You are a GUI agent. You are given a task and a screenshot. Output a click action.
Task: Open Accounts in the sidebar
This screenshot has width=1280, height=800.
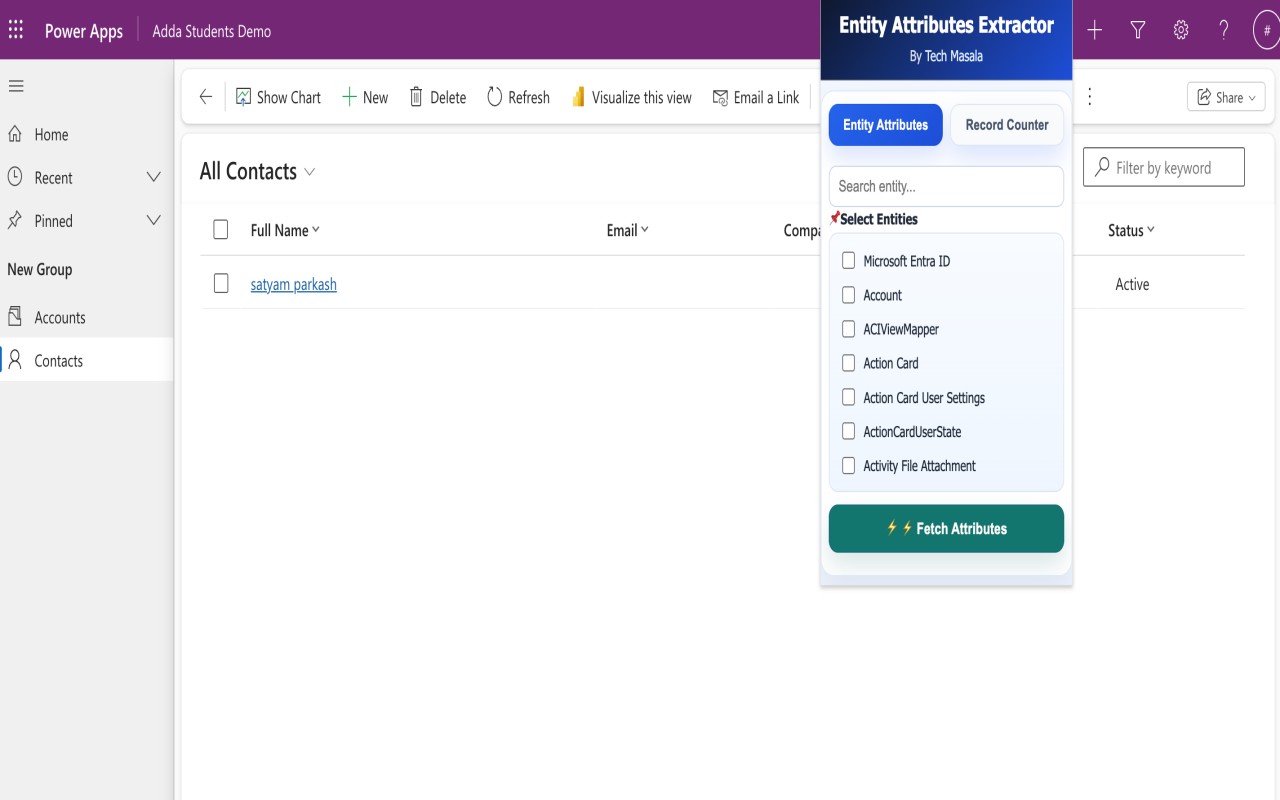click(x=87, y=318)
